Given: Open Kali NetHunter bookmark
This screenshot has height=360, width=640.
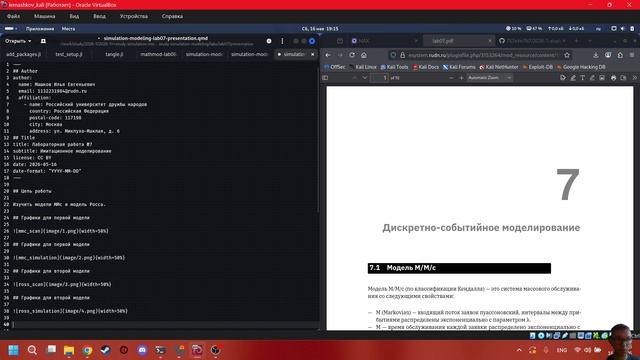Looking at the screenshot, I should click(x=499, y=67).
